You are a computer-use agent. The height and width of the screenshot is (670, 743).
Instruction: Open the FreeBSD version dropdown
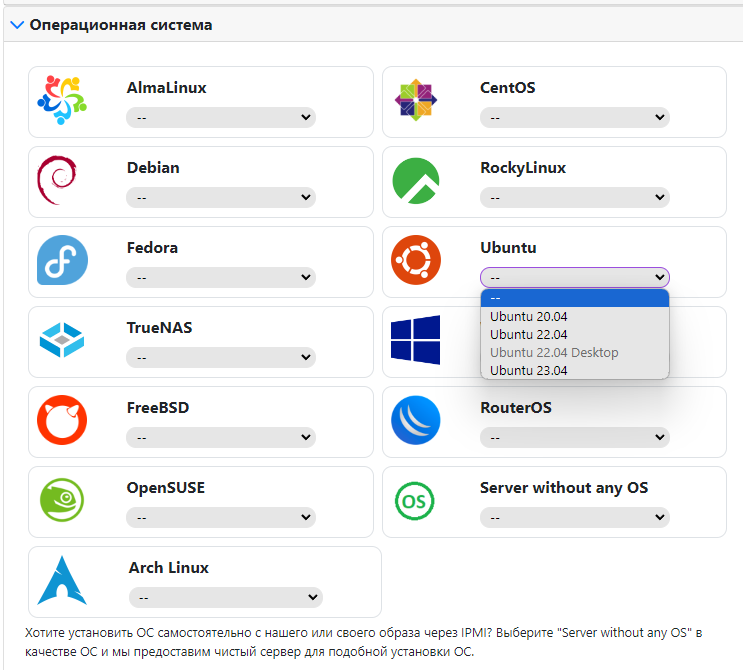[220, 437]
